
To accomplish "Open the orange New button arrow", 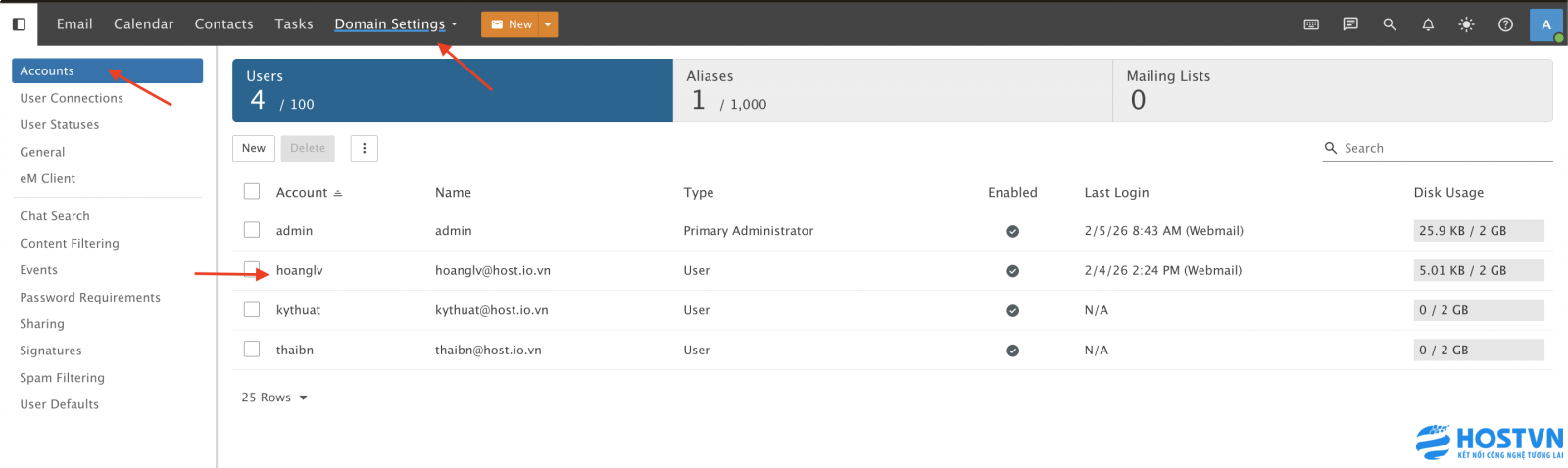I will (548, 24).
